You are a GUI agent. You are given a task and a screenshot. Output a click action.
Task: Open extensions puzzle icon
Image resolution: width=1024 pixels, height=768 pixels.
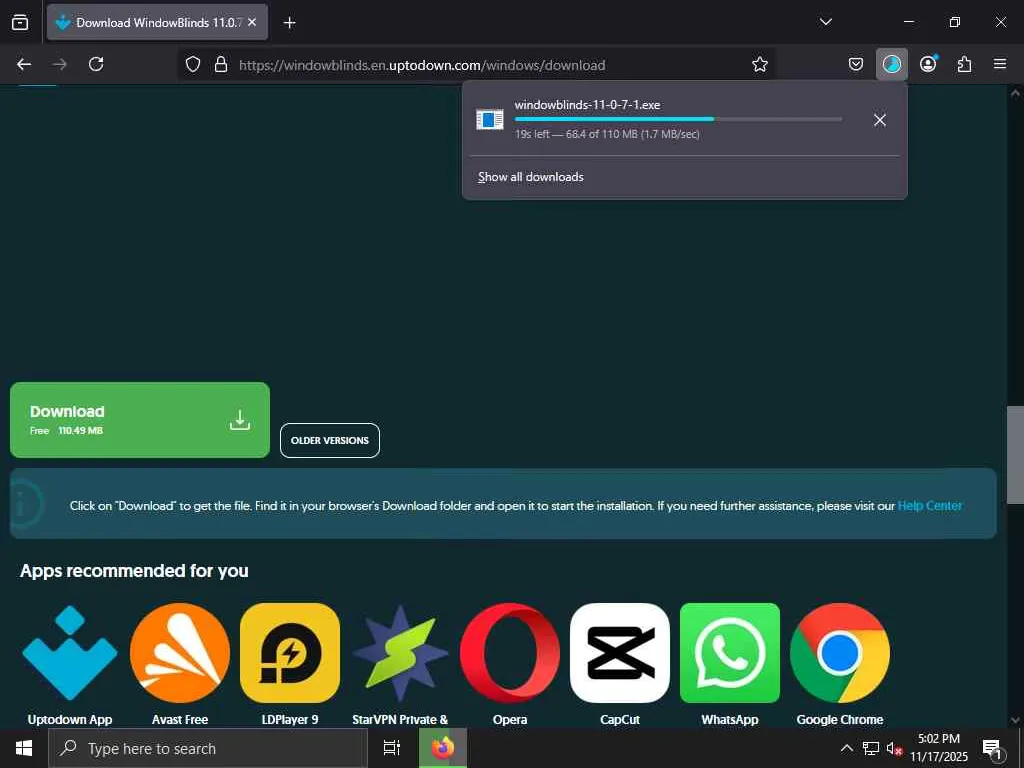click(964, 64)
